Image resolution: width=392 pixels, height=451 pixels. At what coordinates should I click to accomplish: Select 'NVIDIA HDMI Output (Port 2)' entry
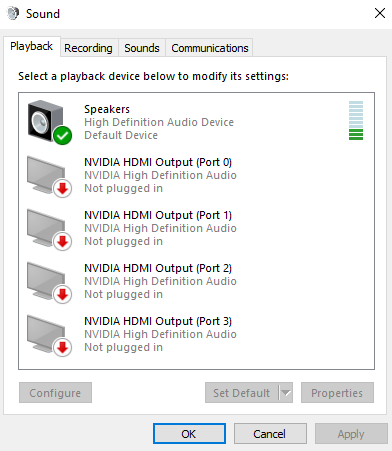click(196, 282)
